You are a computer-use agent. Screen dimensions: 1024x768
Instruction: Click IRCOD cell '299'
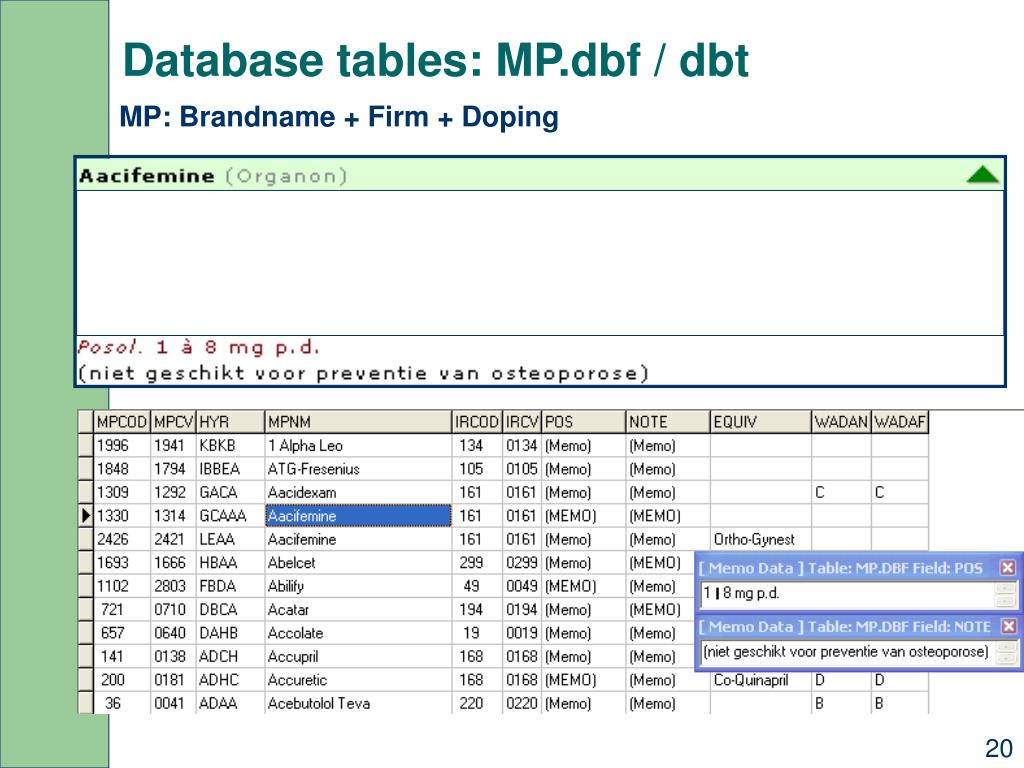coord(477,562)
